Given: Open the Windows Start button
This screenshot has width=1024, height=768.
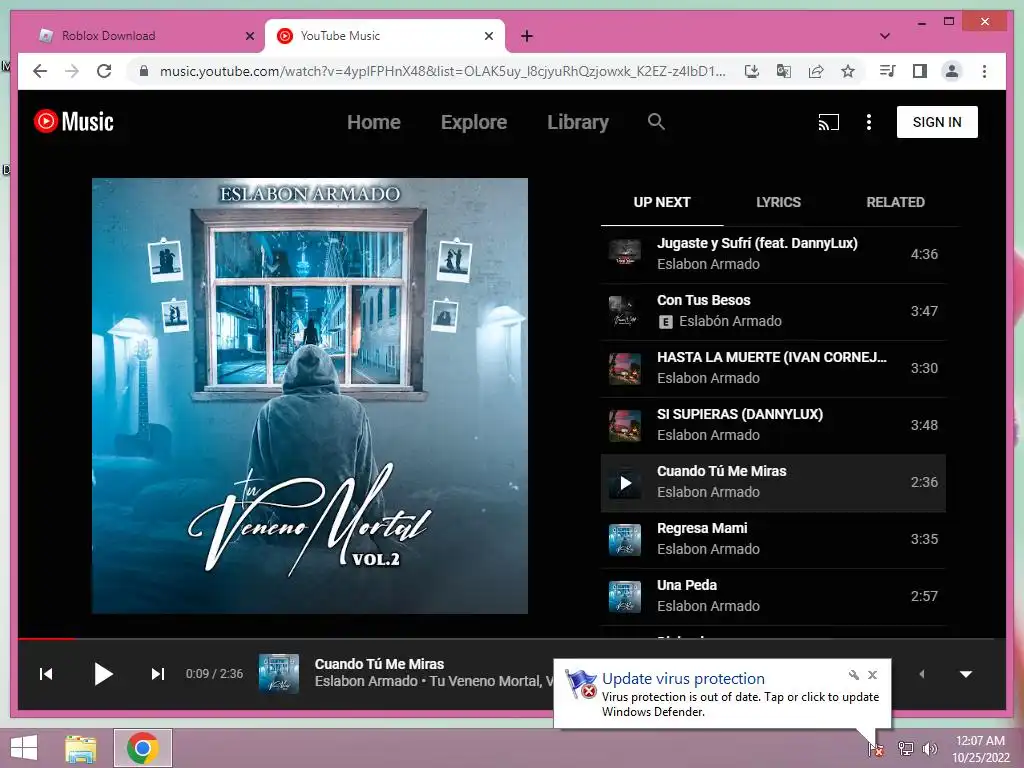Looking at the screenshot, I should coord(24,748).
